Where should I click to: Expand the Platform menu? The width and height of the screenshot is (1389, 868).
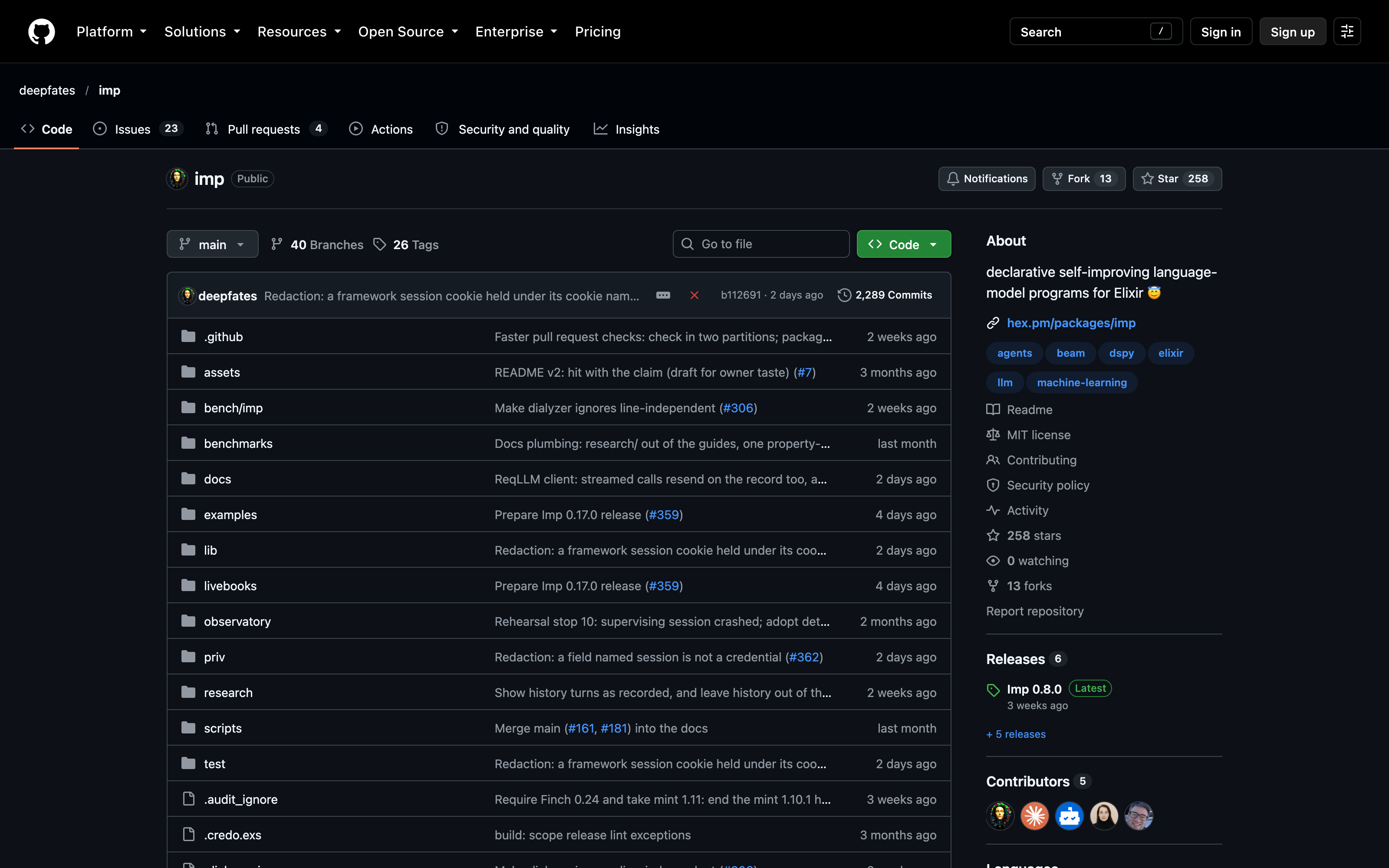[x=112, y=32]
